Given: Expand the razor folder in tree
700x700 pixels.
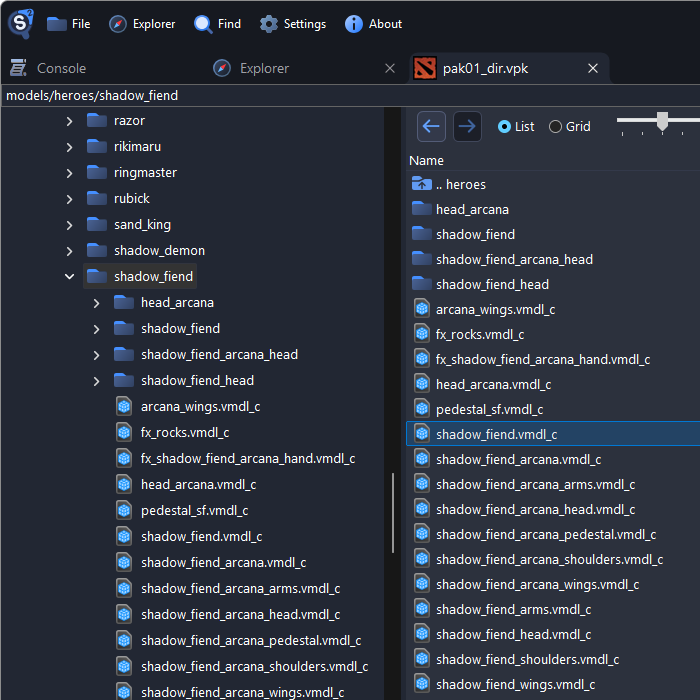Looking at the screenshot, I should point(69,121).
